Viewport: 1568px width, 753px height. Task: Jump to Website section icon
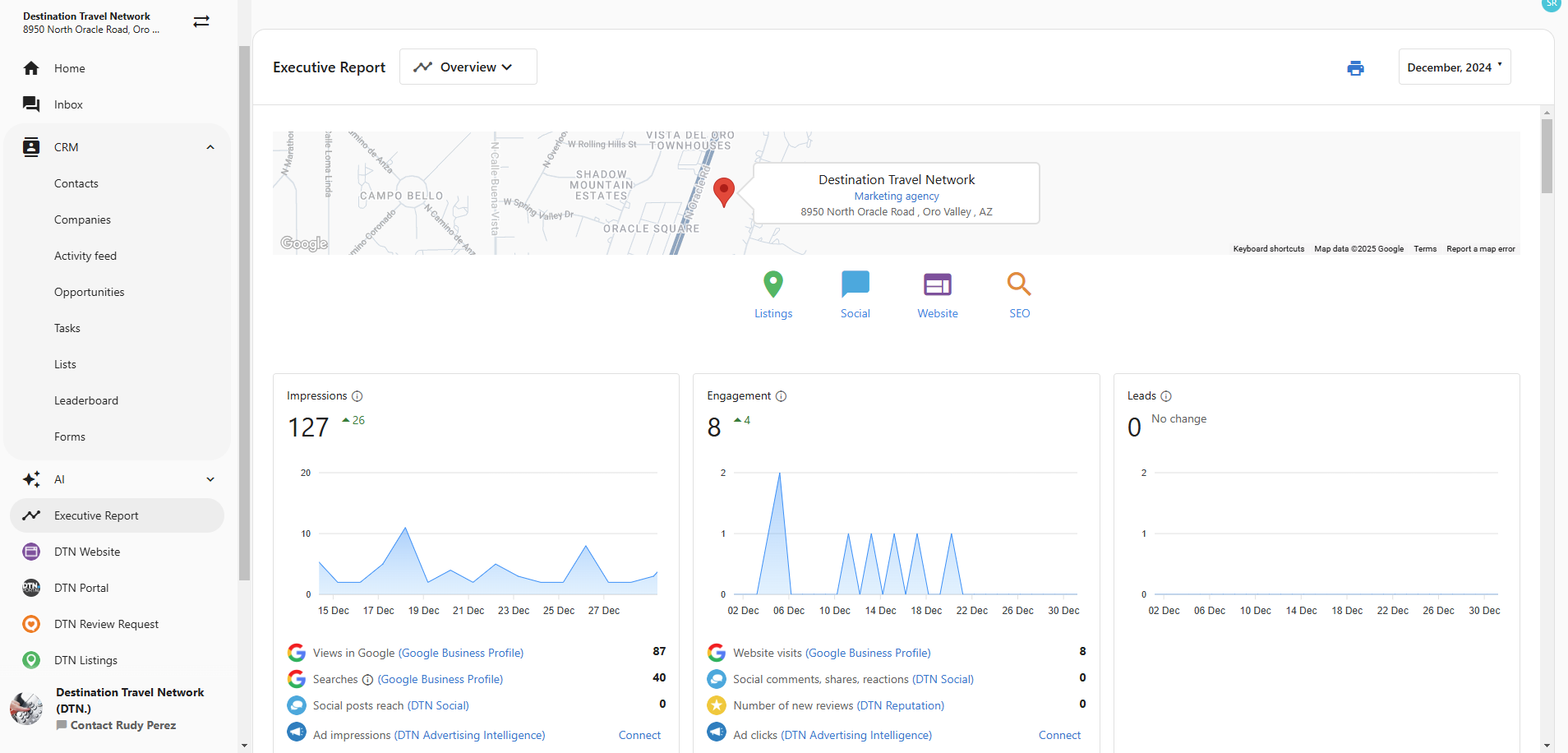point(938,284)
